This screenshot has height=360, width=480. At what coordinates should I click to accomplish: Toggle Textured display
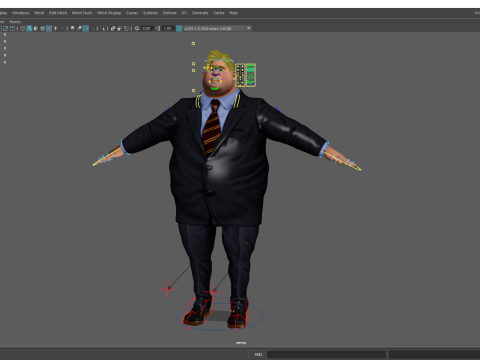tap(49, 28)
